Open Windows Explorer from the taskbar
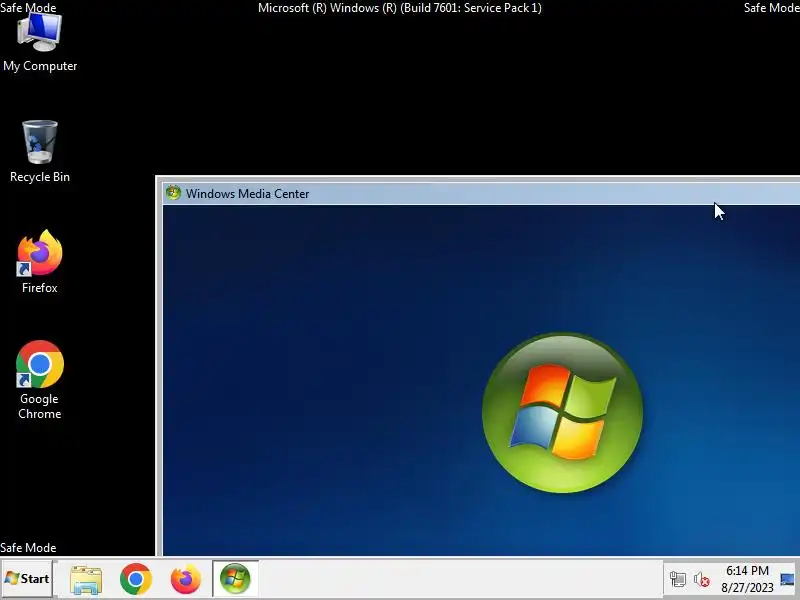 [86, 579]
